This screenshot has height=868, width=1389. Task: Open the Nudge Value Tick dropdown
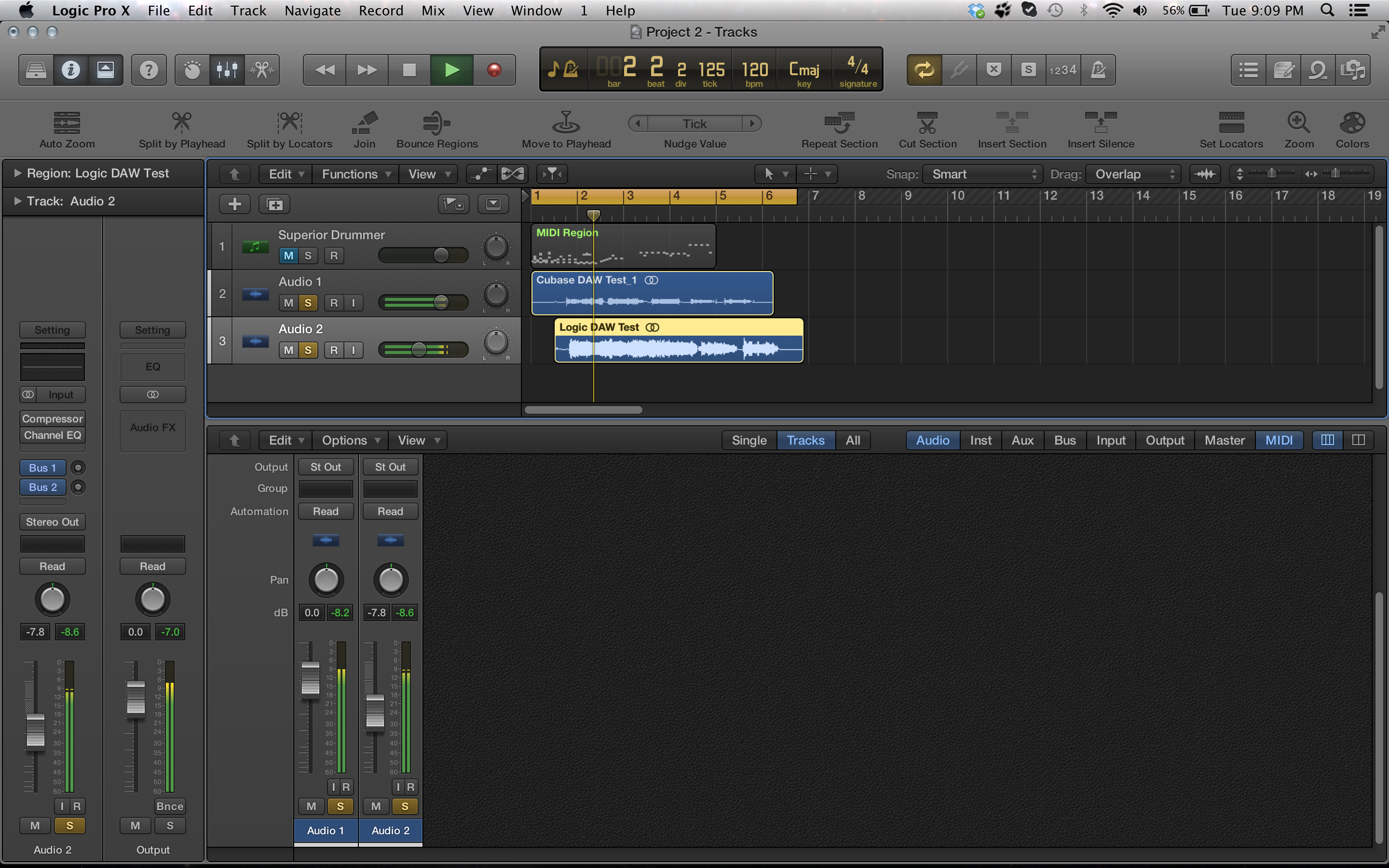tap(694, 123)
